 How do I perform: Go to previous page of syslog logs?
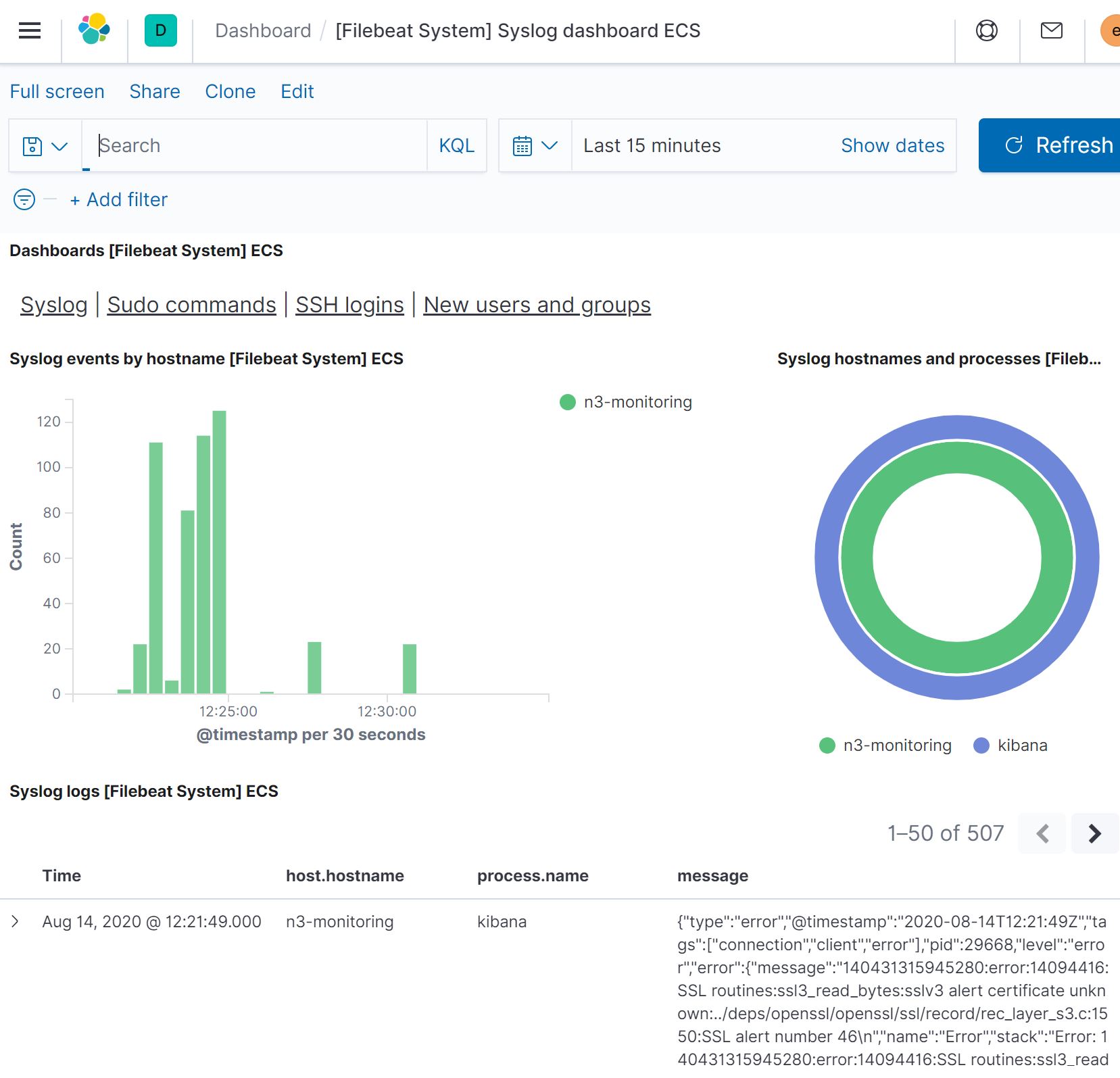1042,833
